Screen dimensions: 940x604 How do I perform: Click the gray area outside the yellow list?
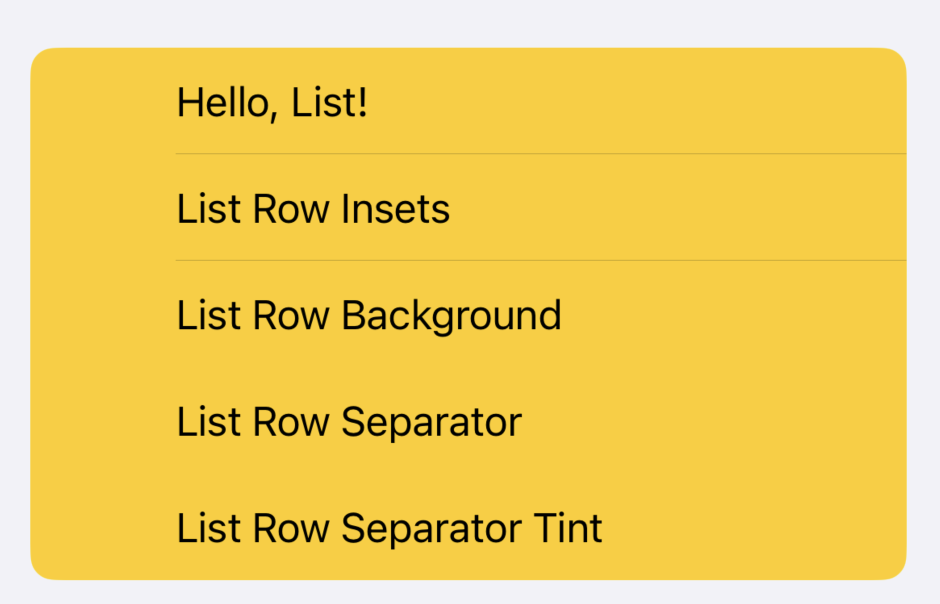pyautogui.click(x=470, y=22)
